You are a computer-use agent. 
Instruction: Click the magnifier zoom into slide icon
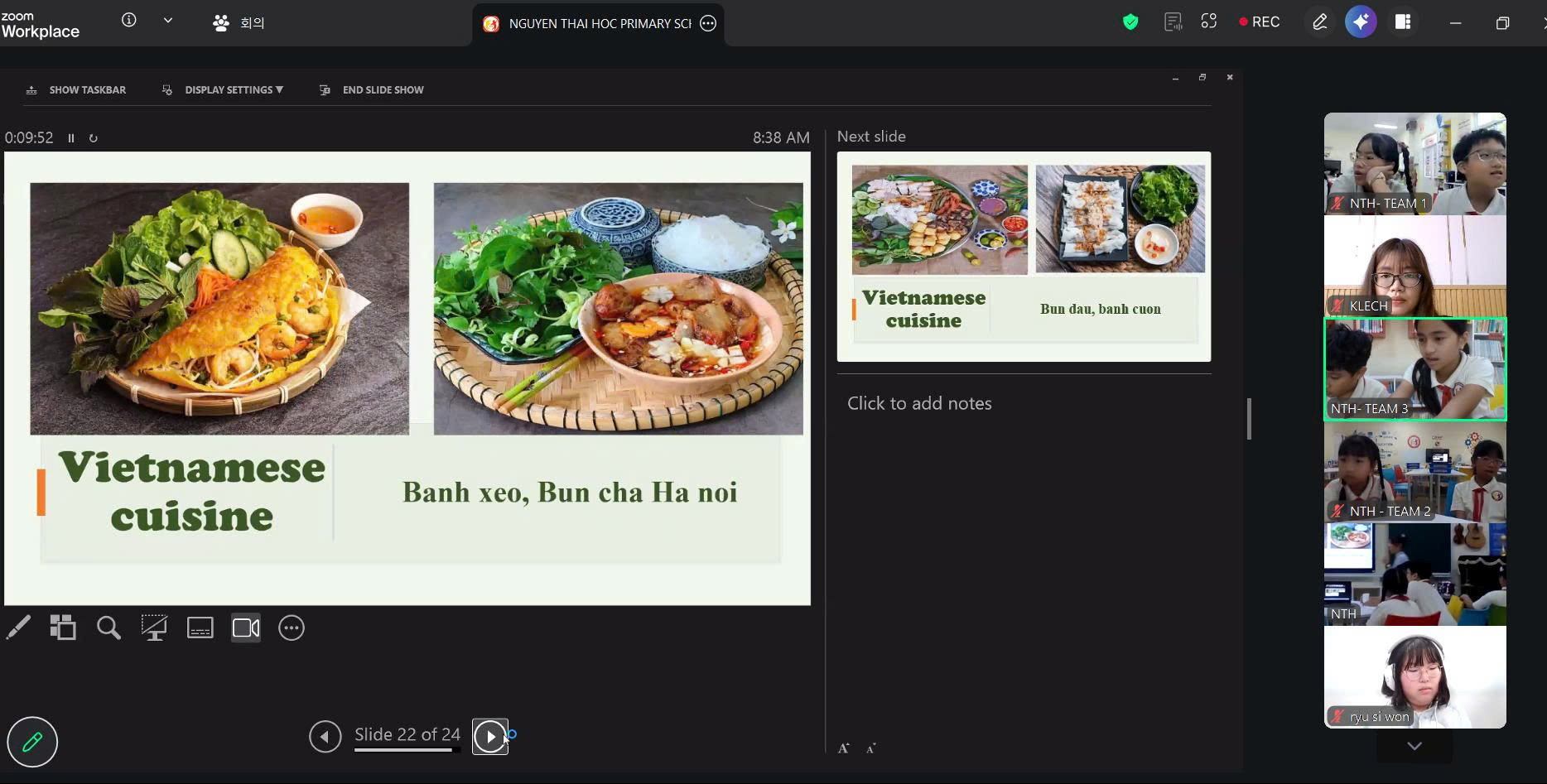coord(108,628)
